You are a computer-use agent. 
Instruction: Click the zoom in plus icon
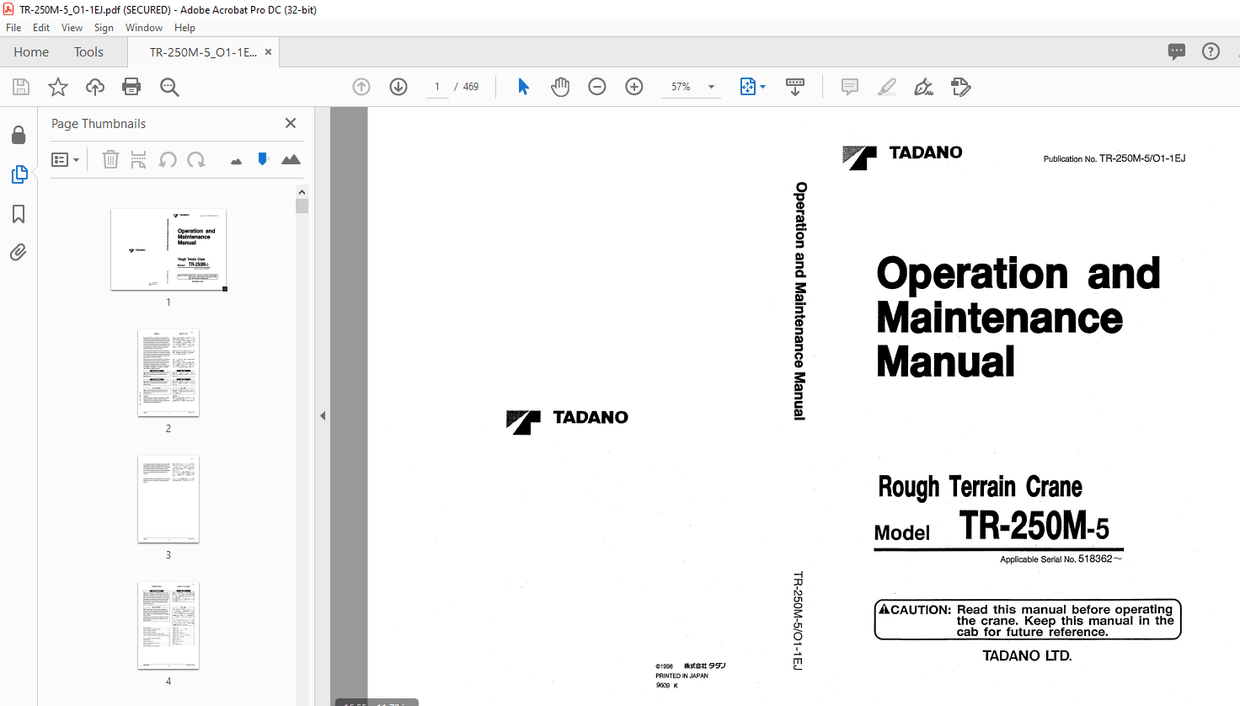click(634, 87)
